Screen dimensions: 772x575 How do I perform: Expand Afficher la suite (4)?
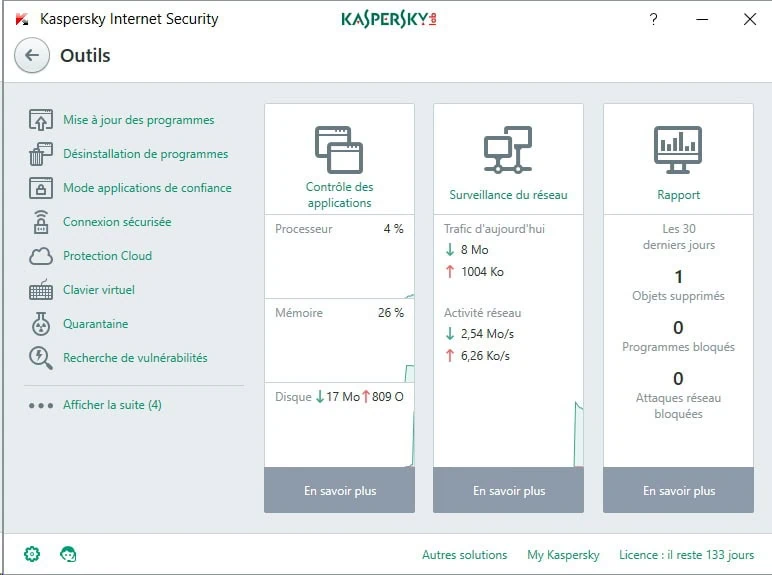point(111,405)
